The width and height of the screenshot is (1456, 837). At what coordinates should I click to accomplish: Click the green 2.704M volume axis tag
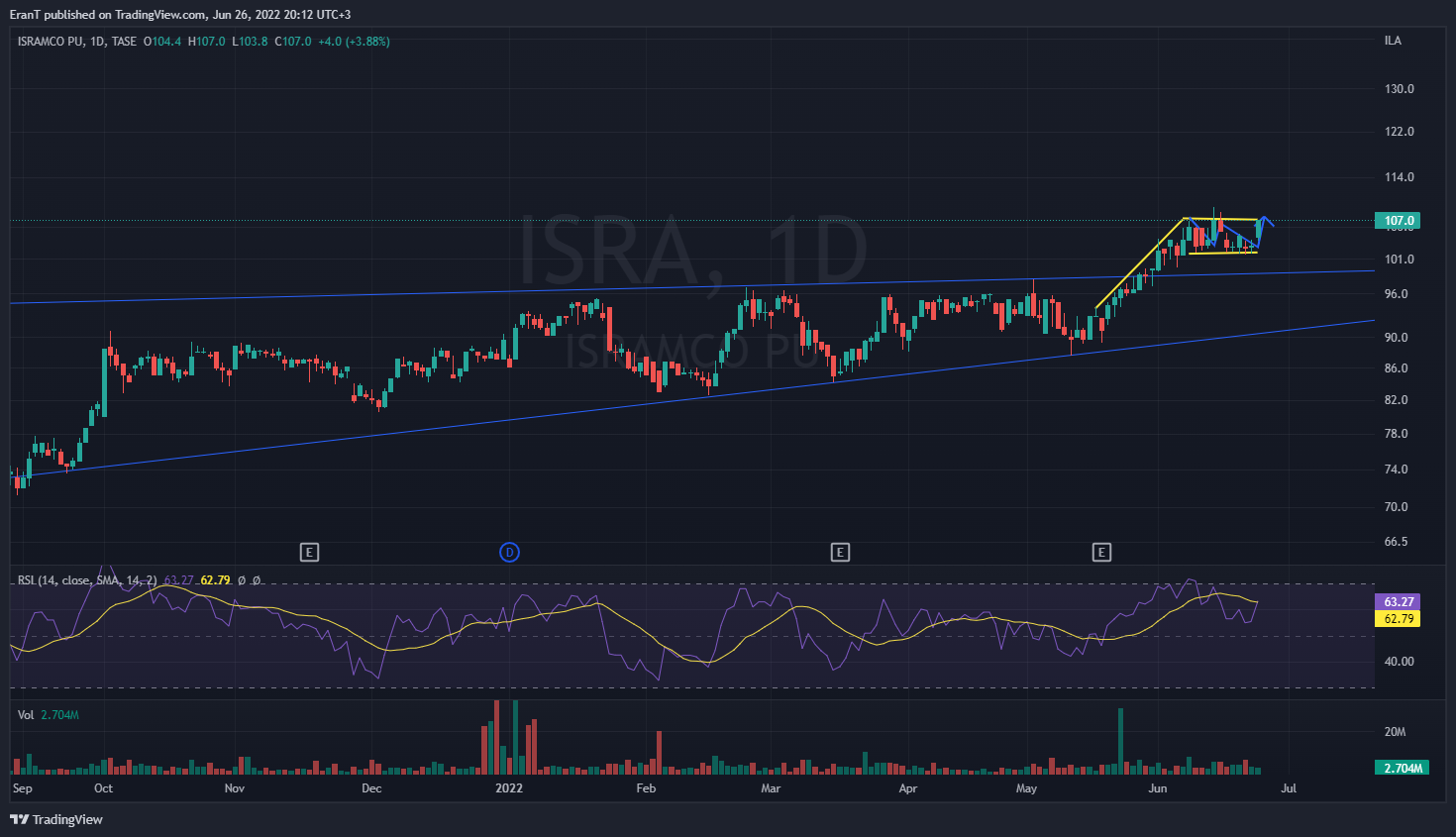[1402, 768]
